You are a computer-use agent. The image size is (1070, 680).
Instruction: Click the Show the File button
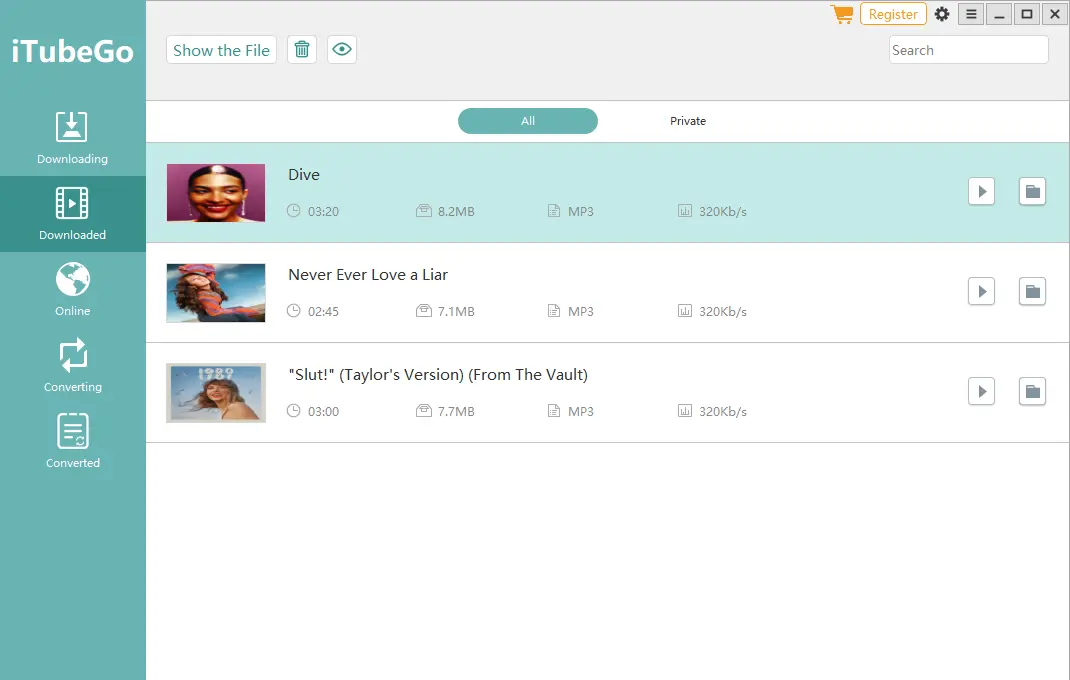(220, 49)
